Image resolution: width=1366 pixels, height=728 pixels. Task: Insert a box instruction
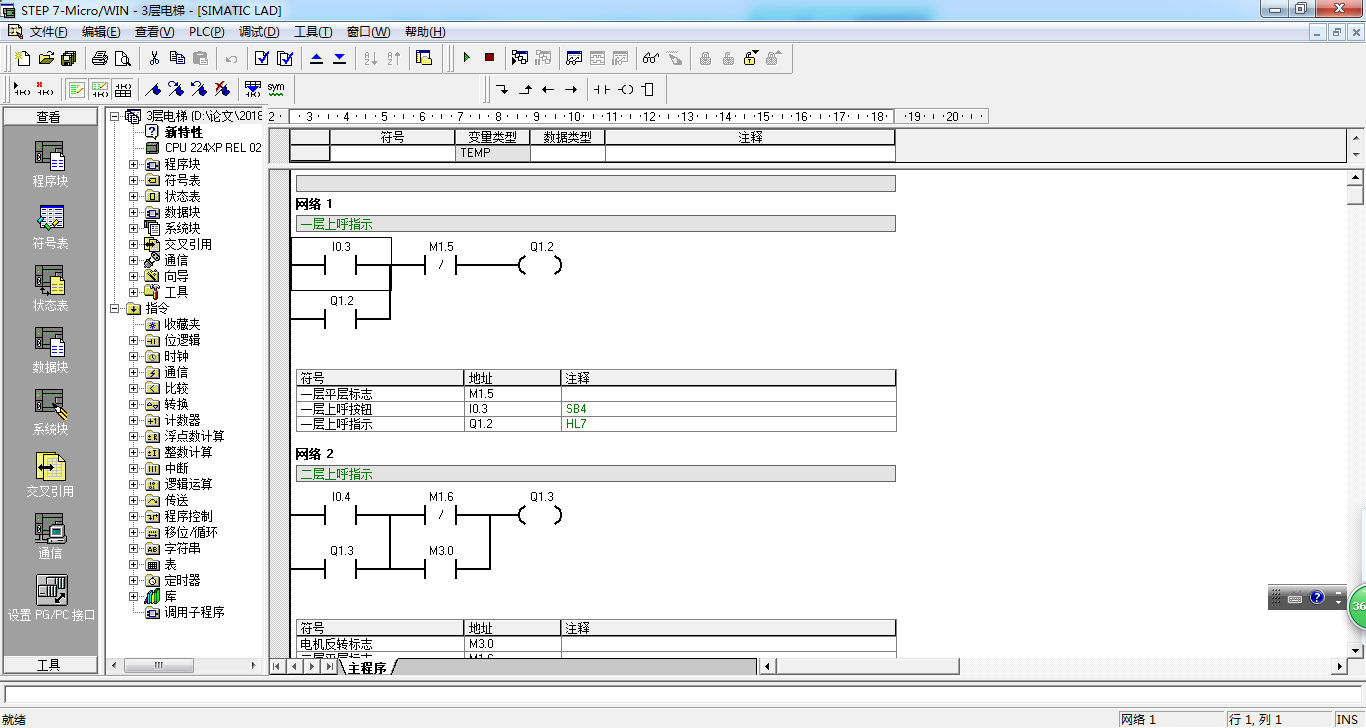648,89
